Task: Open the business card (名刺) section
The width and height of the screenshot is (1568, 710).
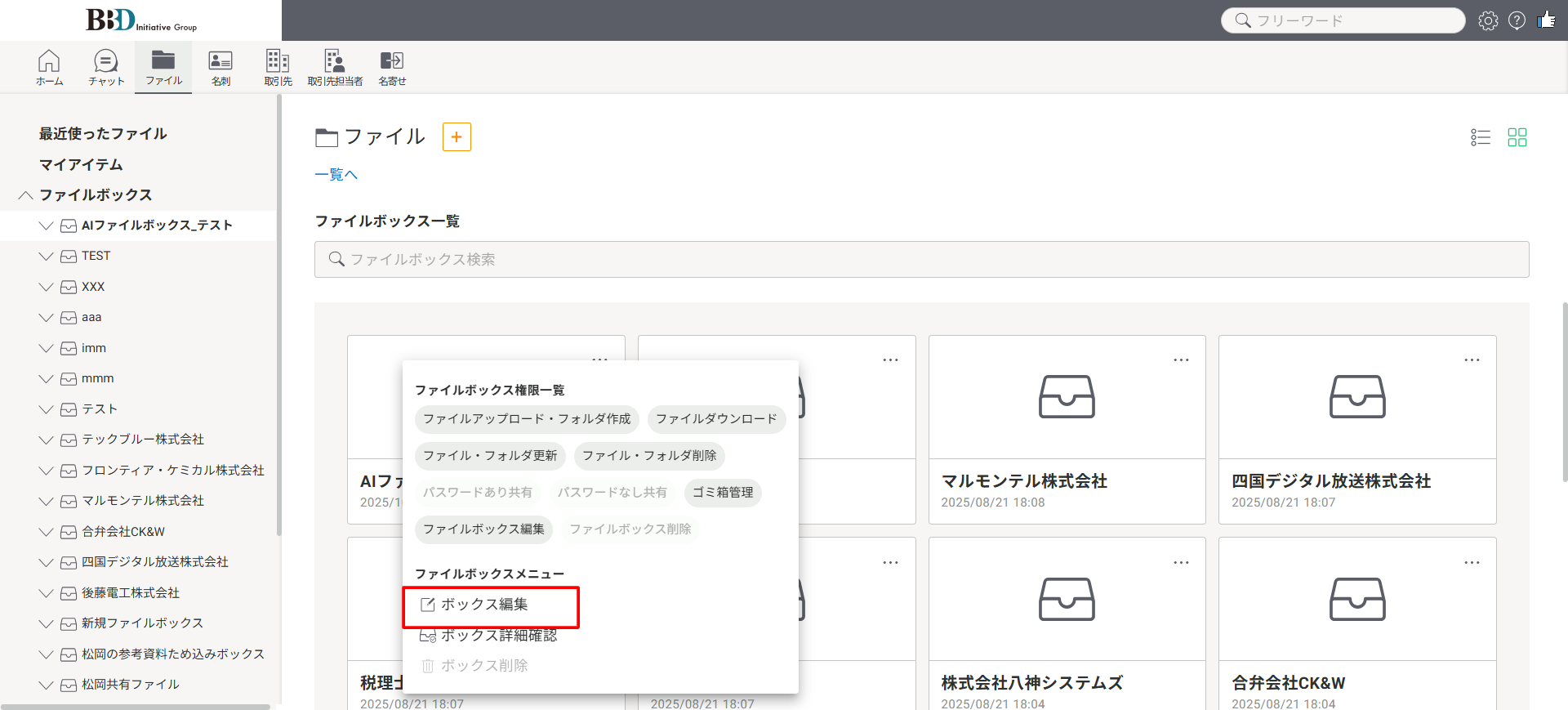Action: 220,67
